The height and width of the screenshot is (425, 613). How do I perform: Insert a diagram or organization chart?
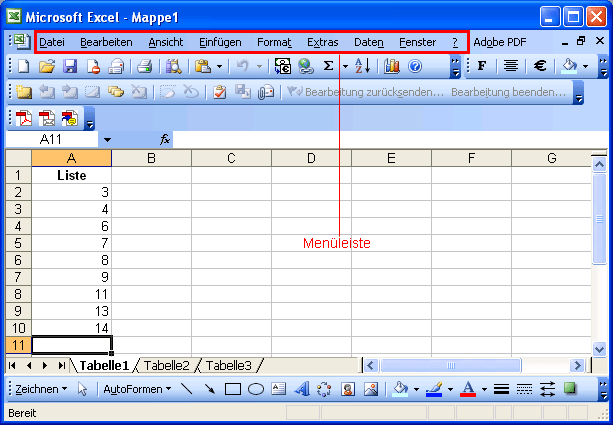point(324,389)
